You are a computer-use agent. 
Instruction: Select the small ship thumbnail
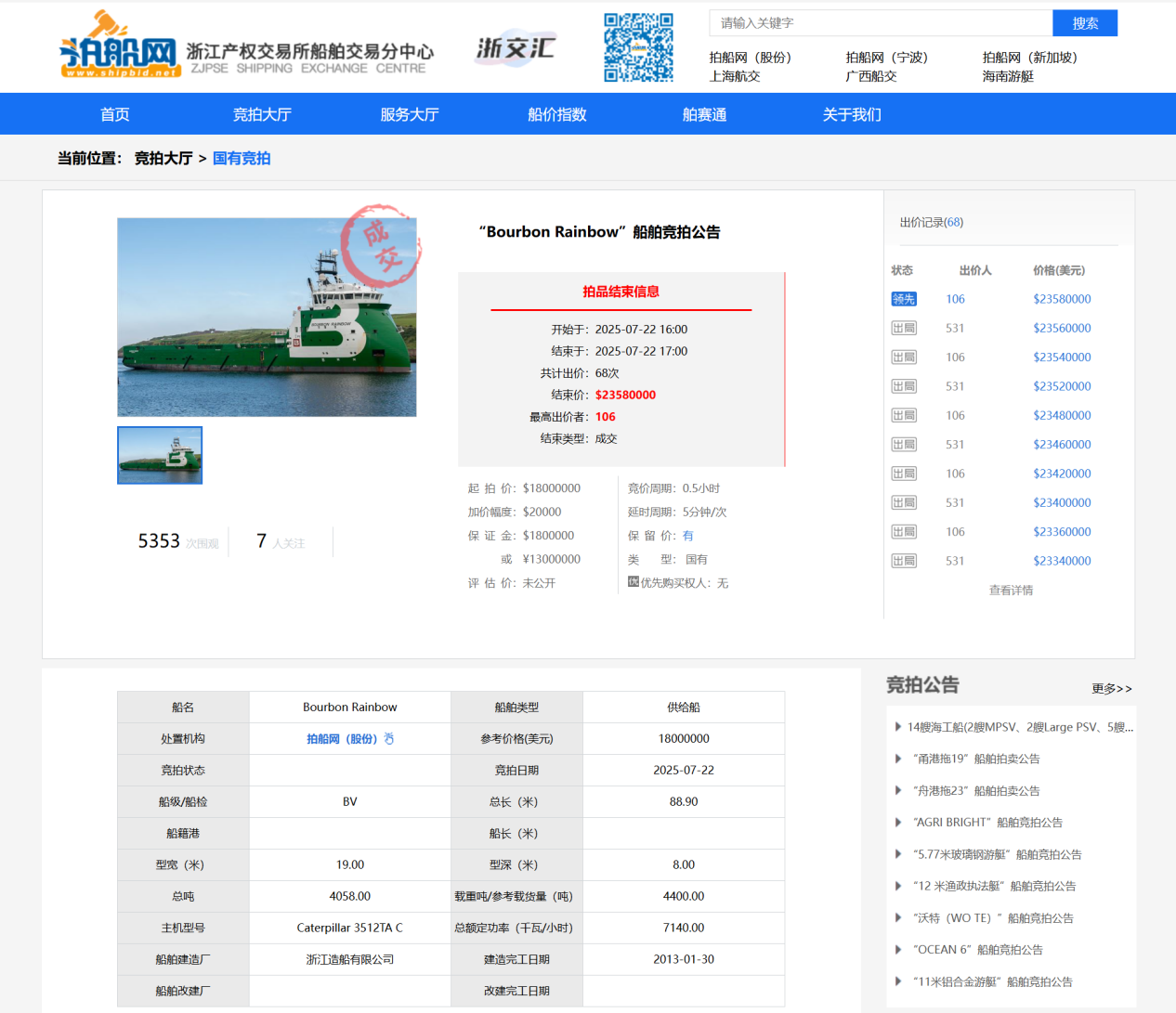coord(160,455)
